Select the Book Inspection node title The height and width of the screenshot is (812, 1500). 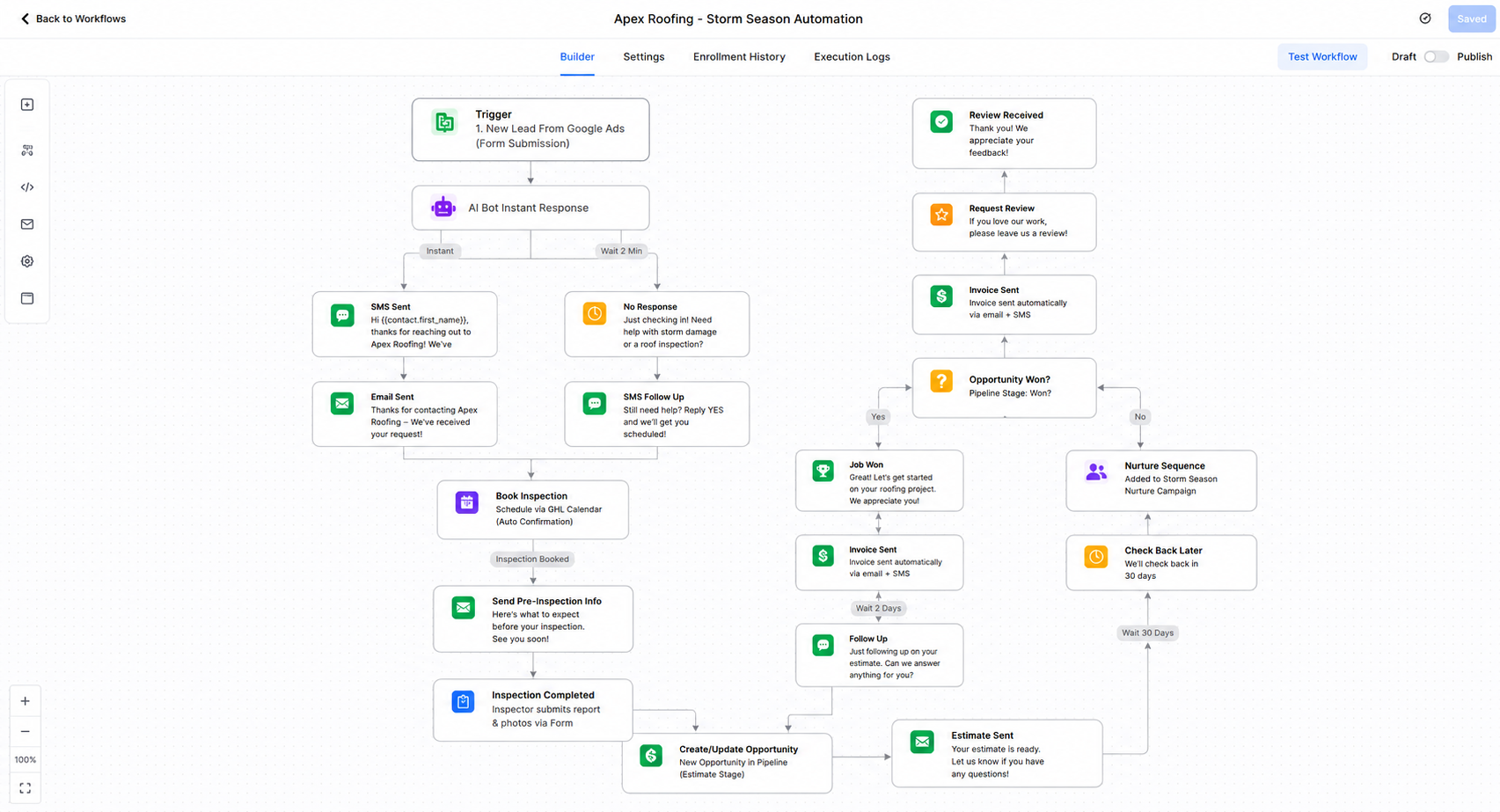coord(531,496)
